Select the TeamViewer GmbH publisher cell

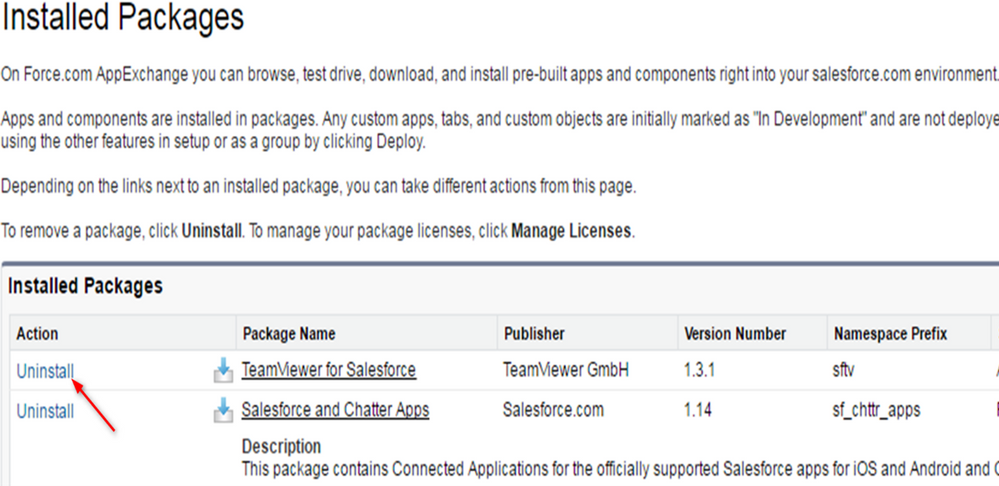pyautogui.click(x=566, y=369)
